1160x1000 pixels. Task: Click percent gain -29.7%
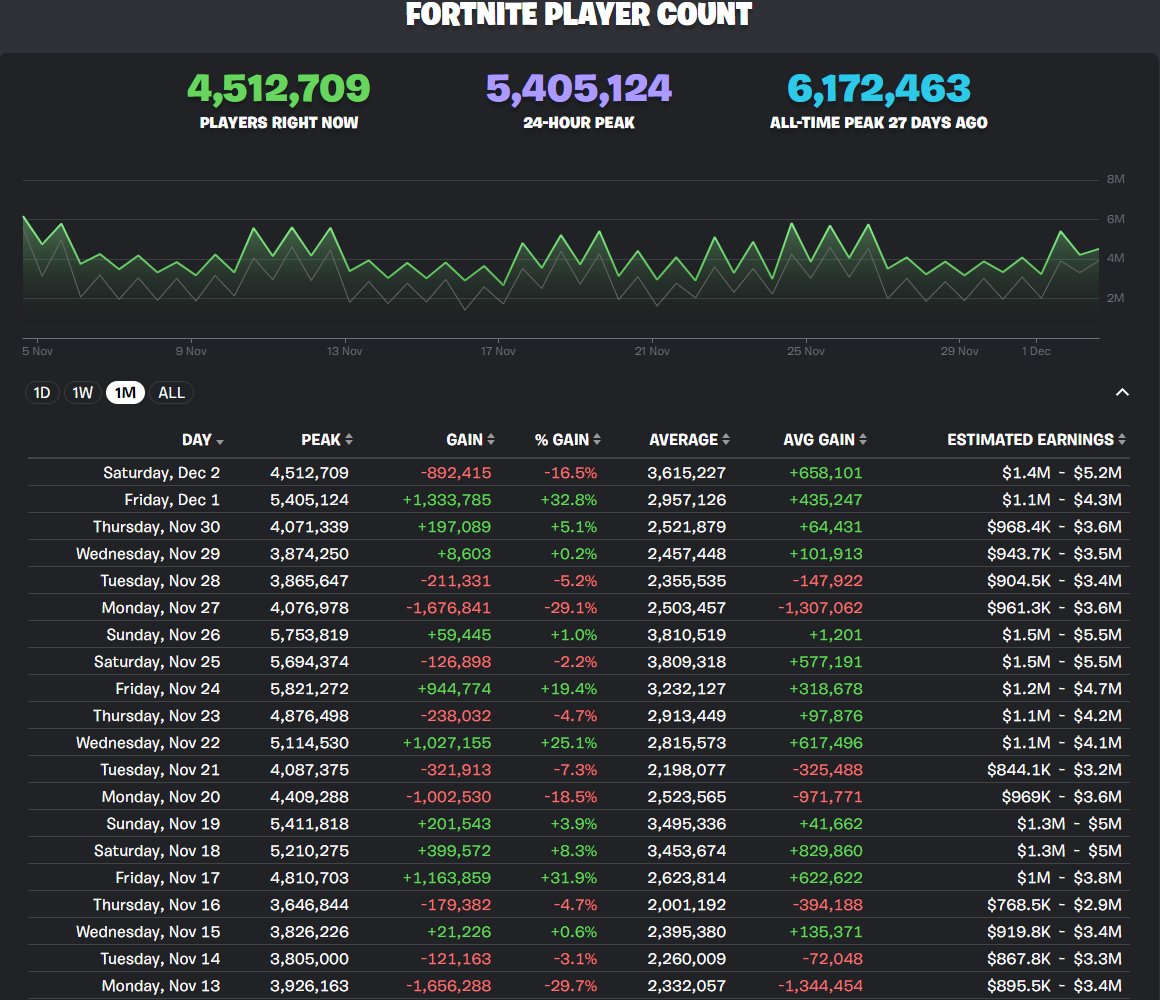570,986
